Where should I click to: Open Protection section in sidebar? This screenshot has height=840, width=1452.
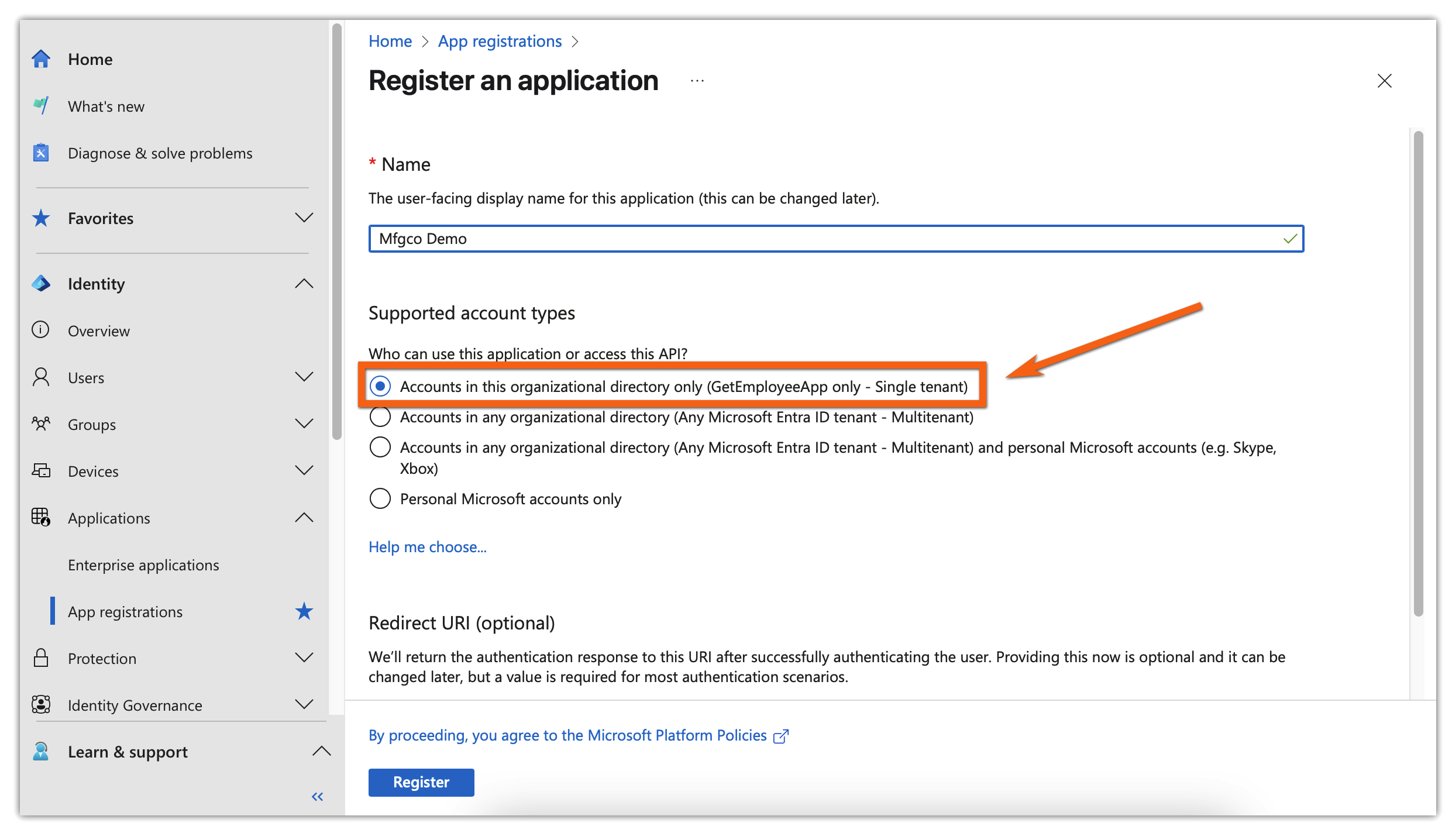click(x=102, y=658)
